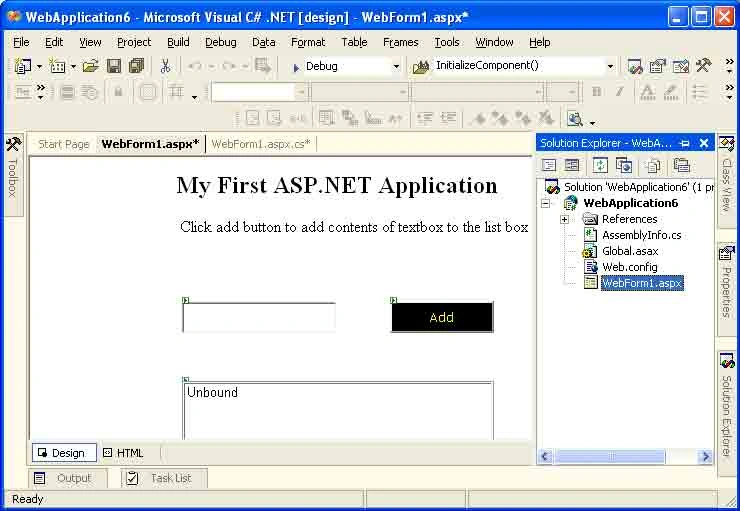
Task: Open the Output panel tab
Action: tap(66, 478)
